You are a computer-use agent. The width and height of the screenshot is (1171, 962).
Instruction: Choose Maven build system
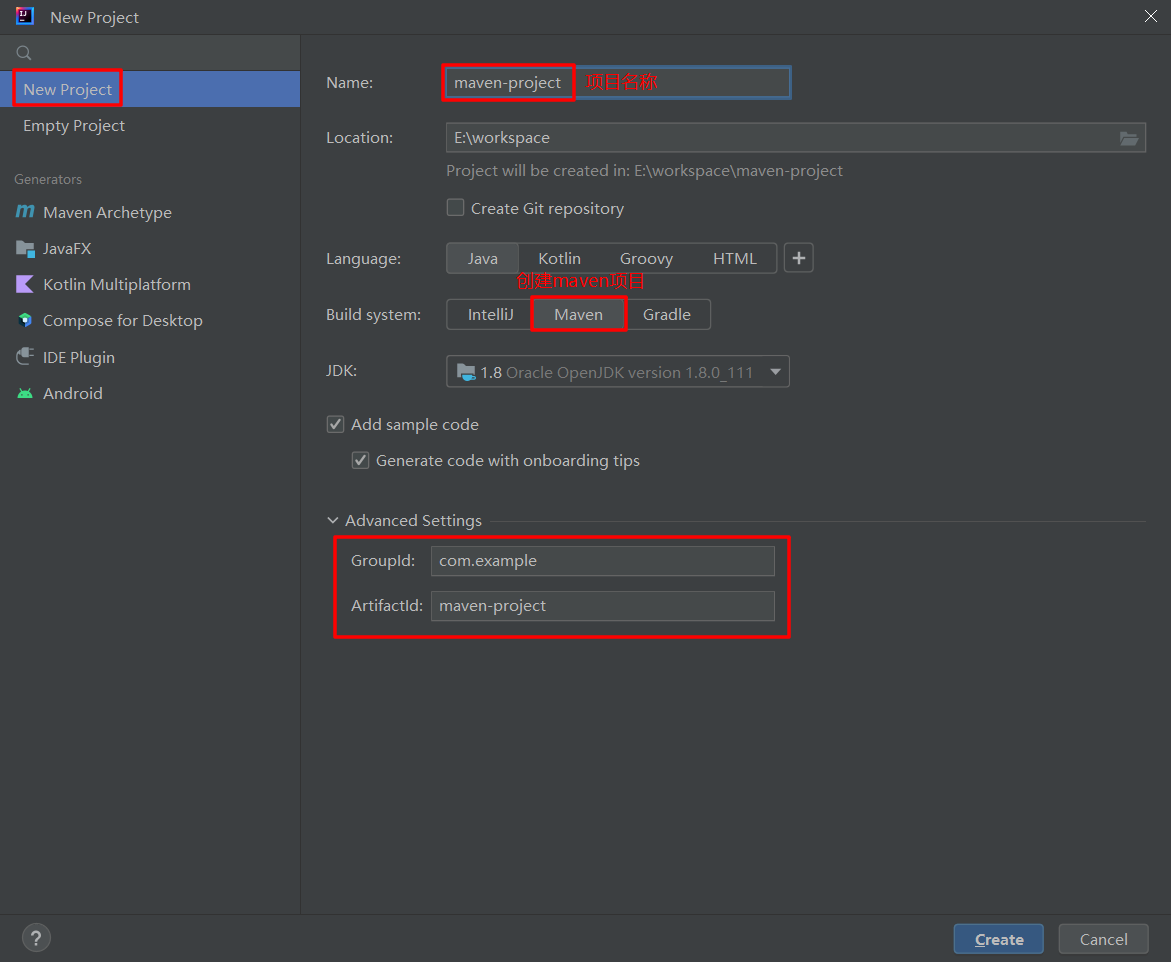click(x=579, y=314)
